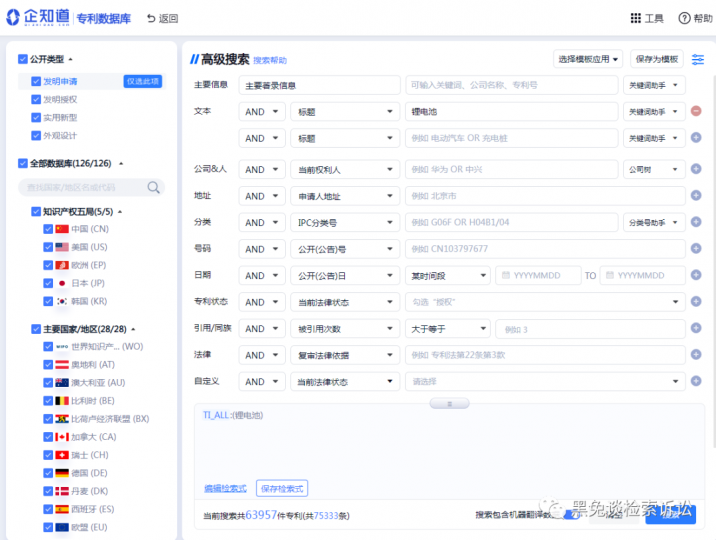The image size is (716, 540).
Task: Open the 复审法律依据 field dropdown
Action: (x=345, y=355)
